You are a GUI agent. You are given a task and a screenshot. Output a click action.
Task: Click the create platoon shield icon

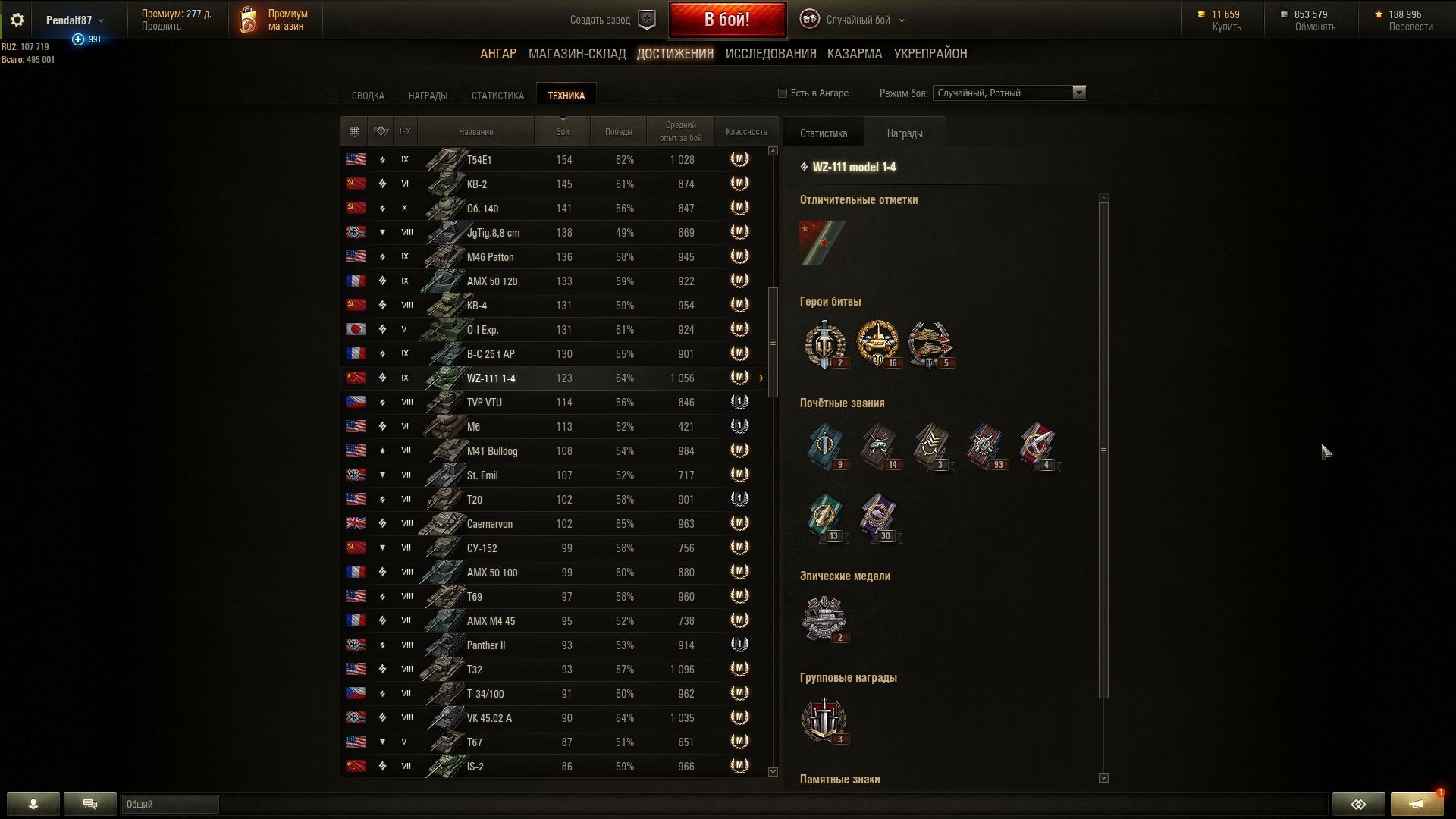coord(646,20)
